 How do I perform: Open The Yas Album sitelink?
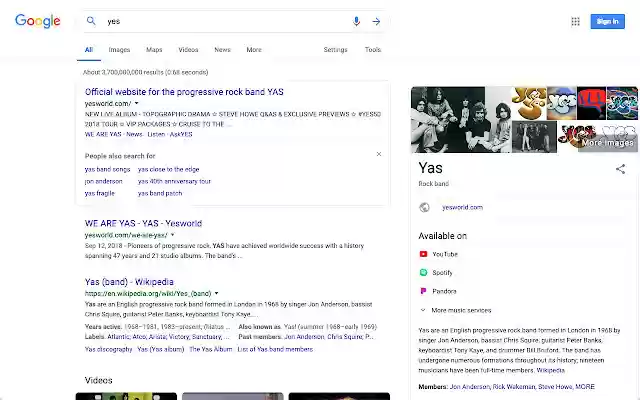[x=211, y=349]
